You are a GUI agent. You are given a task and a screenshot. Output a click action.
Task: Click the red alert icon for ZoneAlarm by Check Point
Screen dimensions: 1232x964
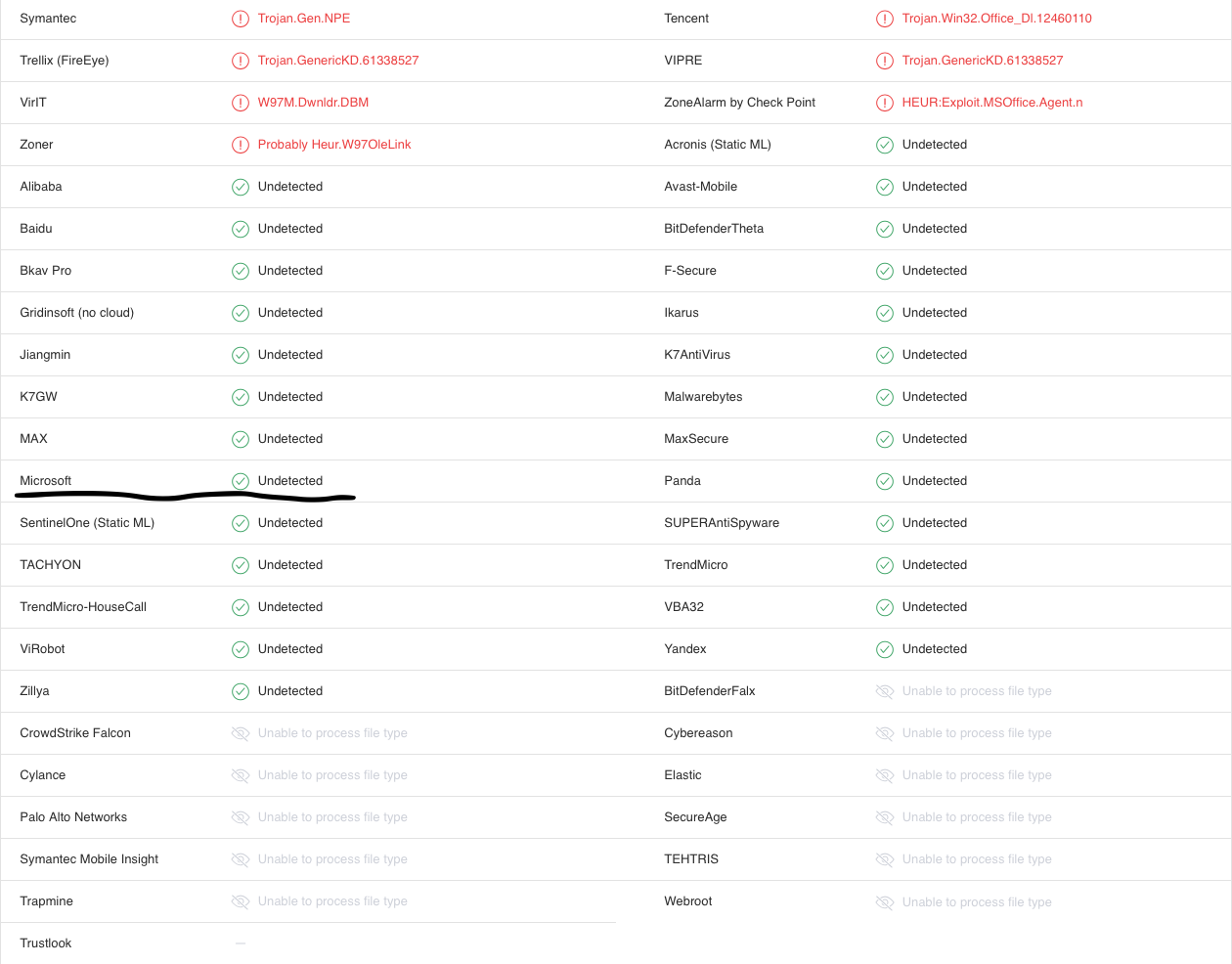point(885,103)
